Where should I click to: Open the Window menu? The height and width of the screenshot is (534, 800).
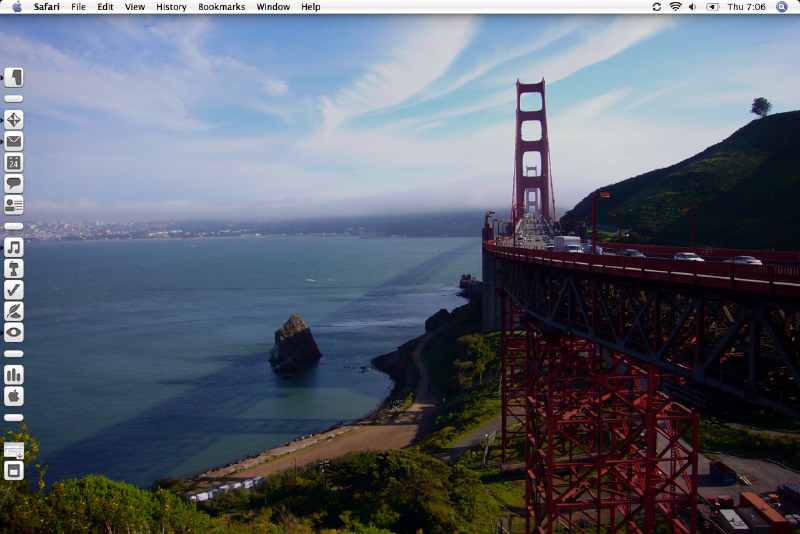click(273, 7)
